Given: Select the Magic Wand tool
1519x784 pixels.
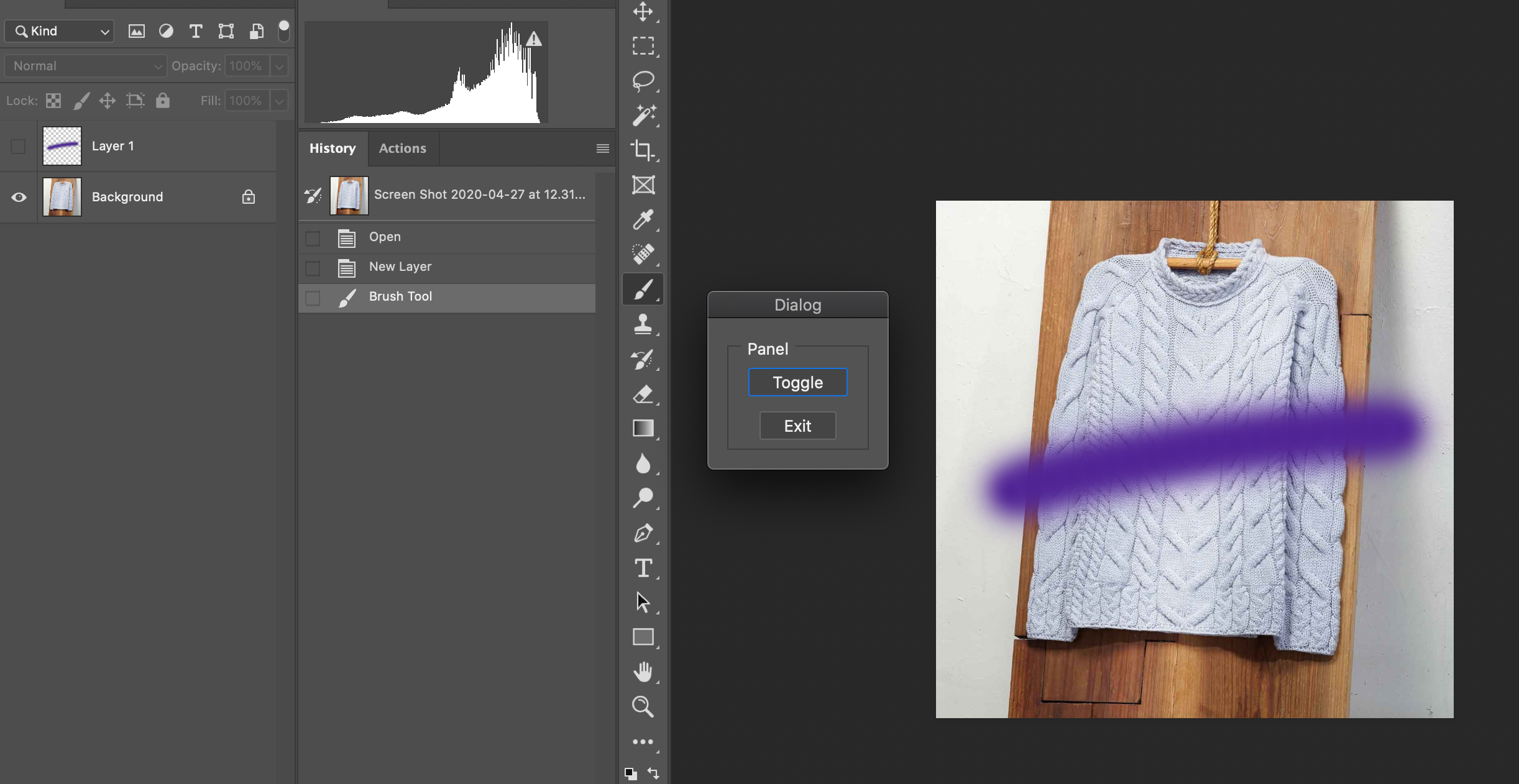Looking at the screenshot, I should (643, 116).
